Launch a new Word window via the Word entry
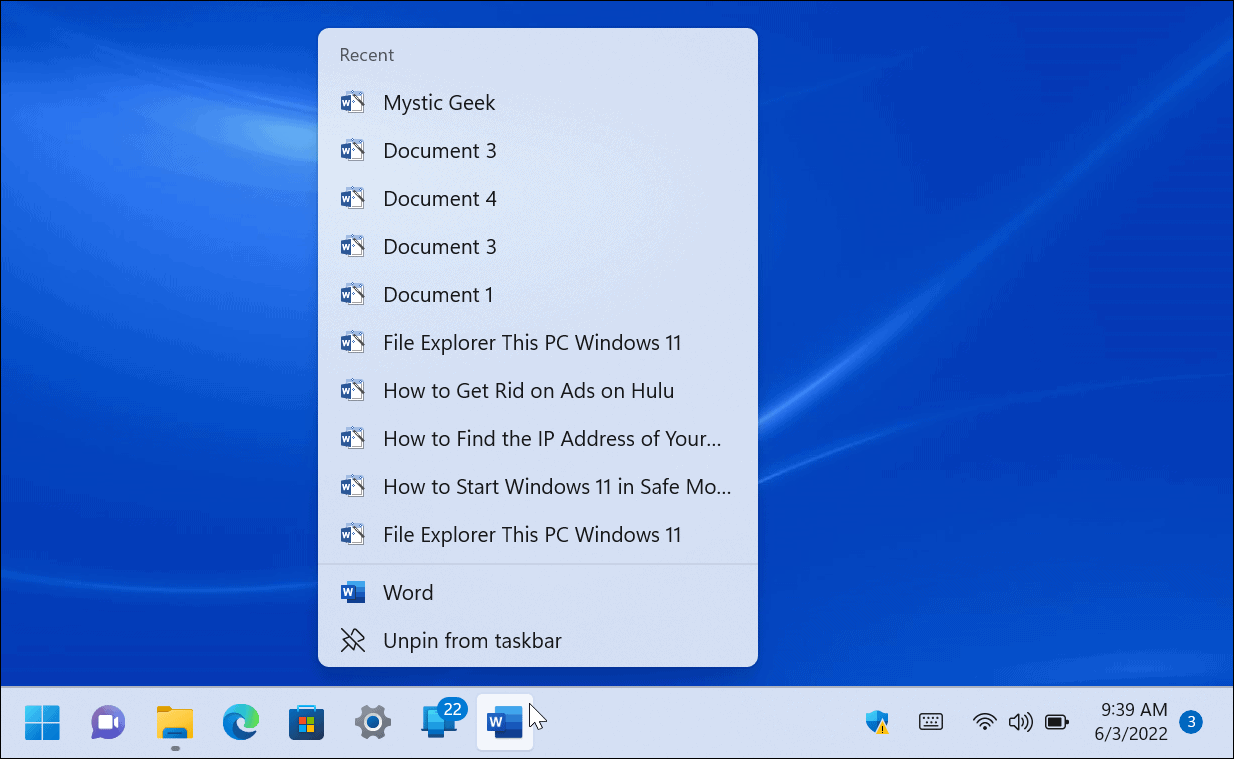1234x759 pixels. pos(408,592)
